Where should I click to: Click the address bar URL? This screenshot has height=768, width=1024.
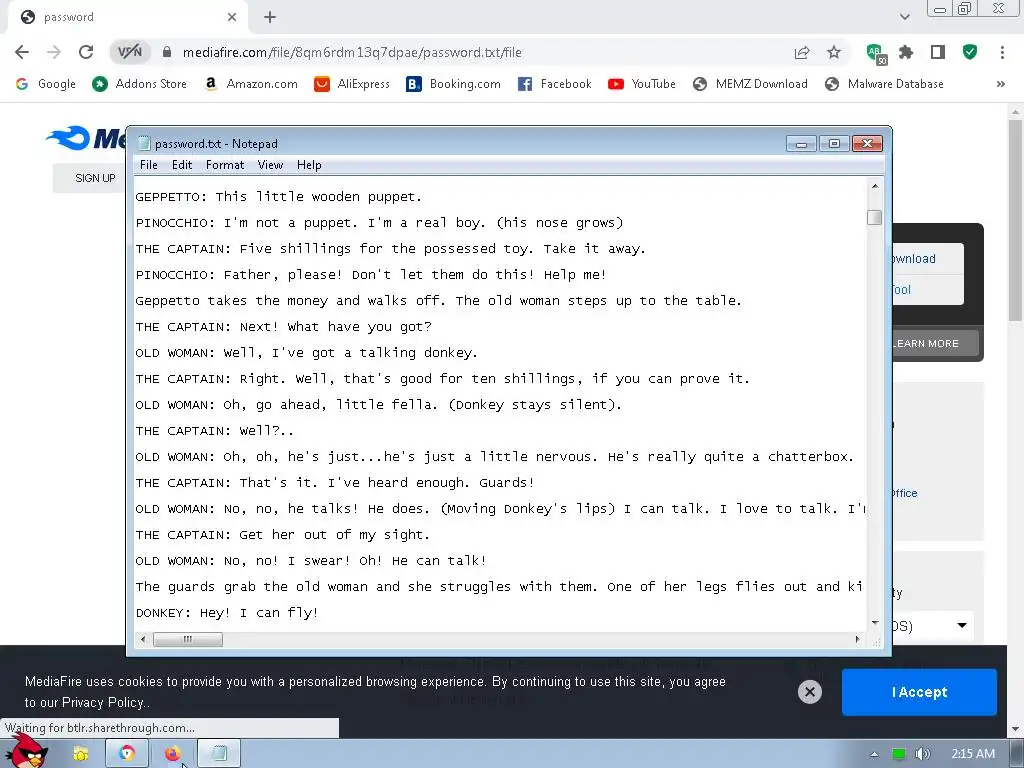tap(352, 52)
